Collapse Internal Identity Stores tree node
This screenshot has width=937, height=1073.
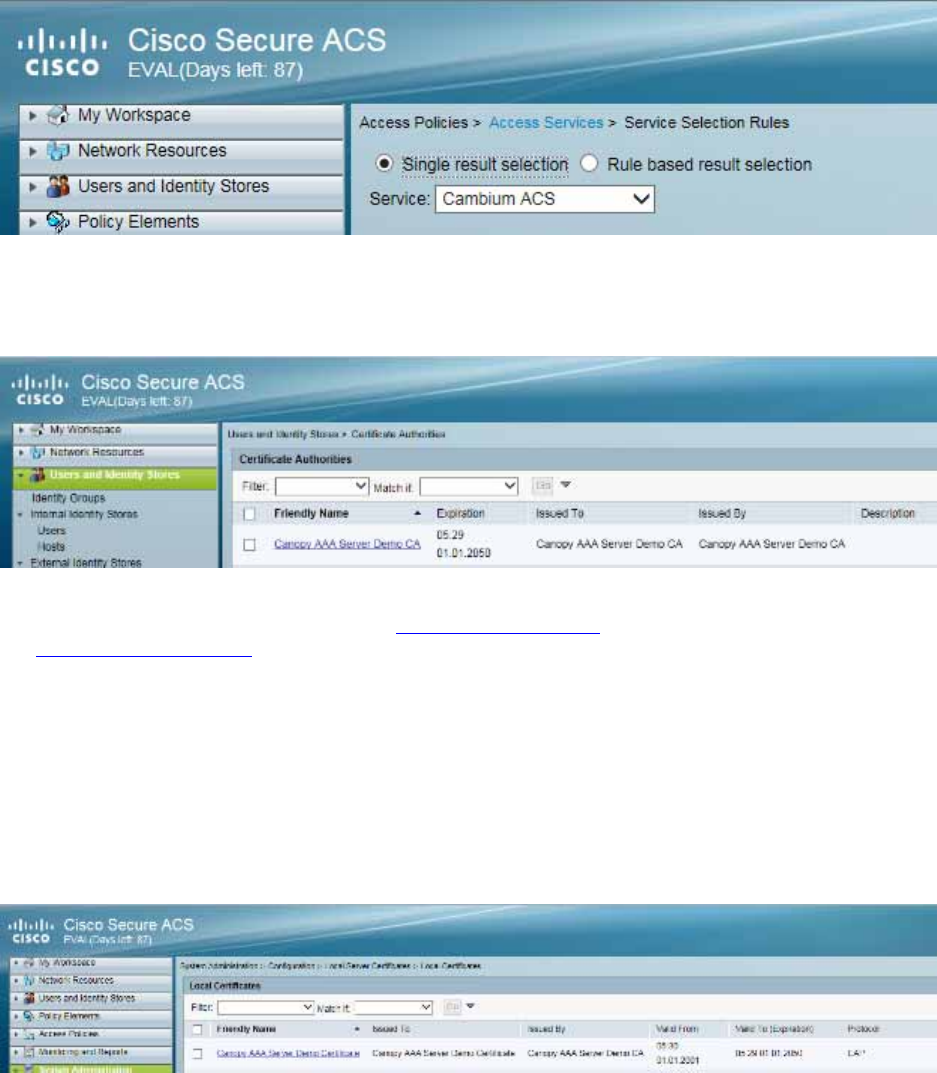(x=20, y=515)
